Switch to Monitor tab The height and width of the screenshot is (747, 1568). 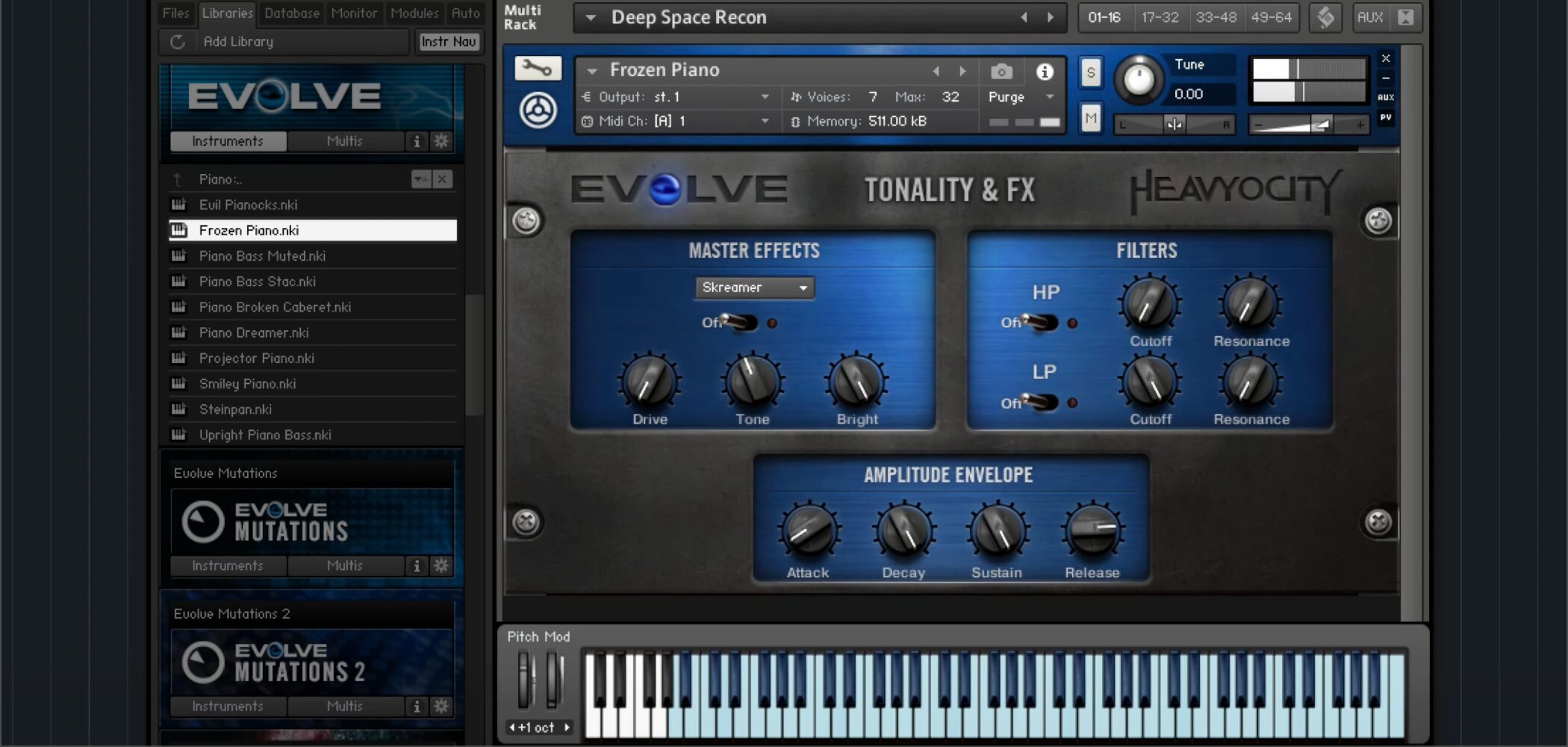[x=354, y=13]
